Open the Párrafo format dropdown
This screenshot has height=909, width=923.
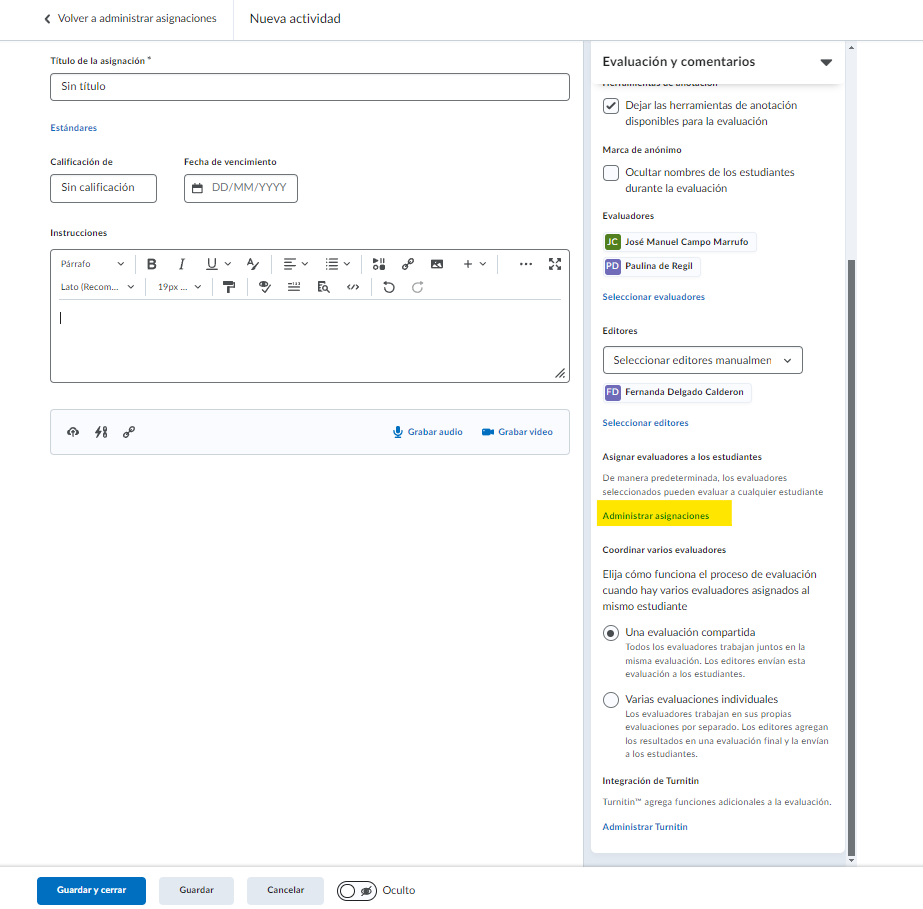tap(92, 264)
